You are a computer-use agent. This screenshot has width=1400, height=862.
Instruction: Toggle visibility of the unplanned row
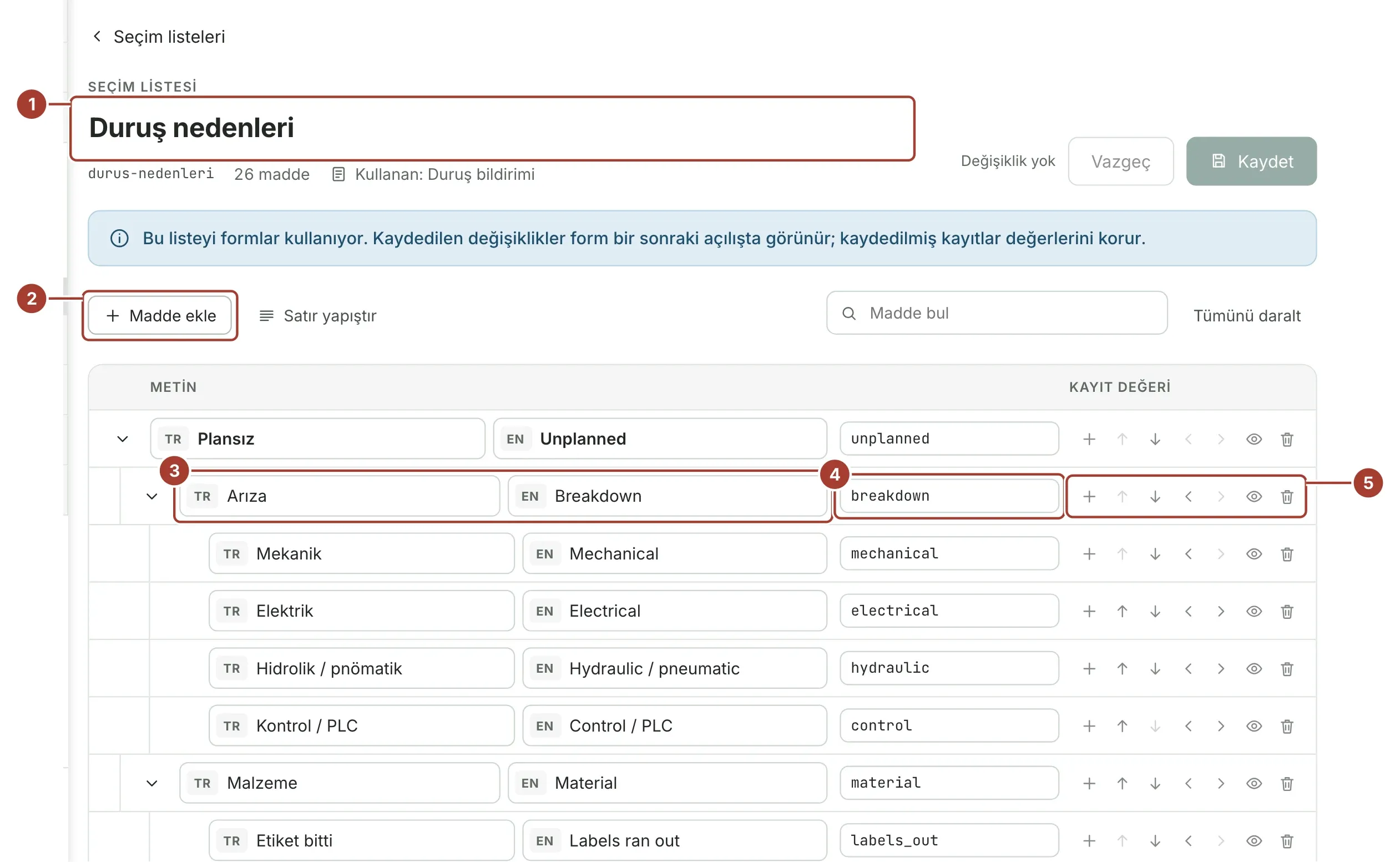(1254, 439)
